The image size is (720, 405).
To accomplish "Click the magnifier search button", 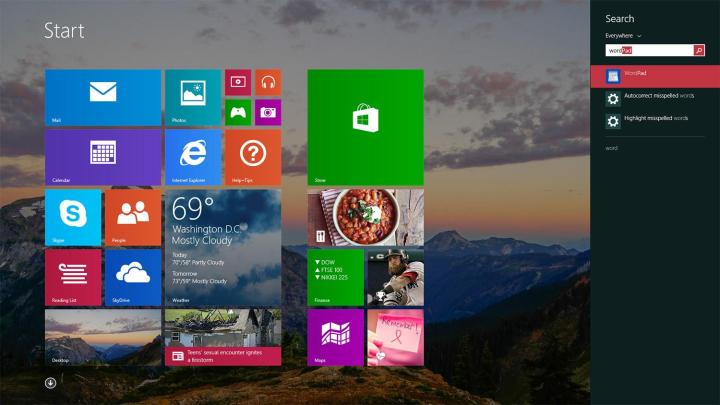I will pyautogui.click(x=700, y=50).
